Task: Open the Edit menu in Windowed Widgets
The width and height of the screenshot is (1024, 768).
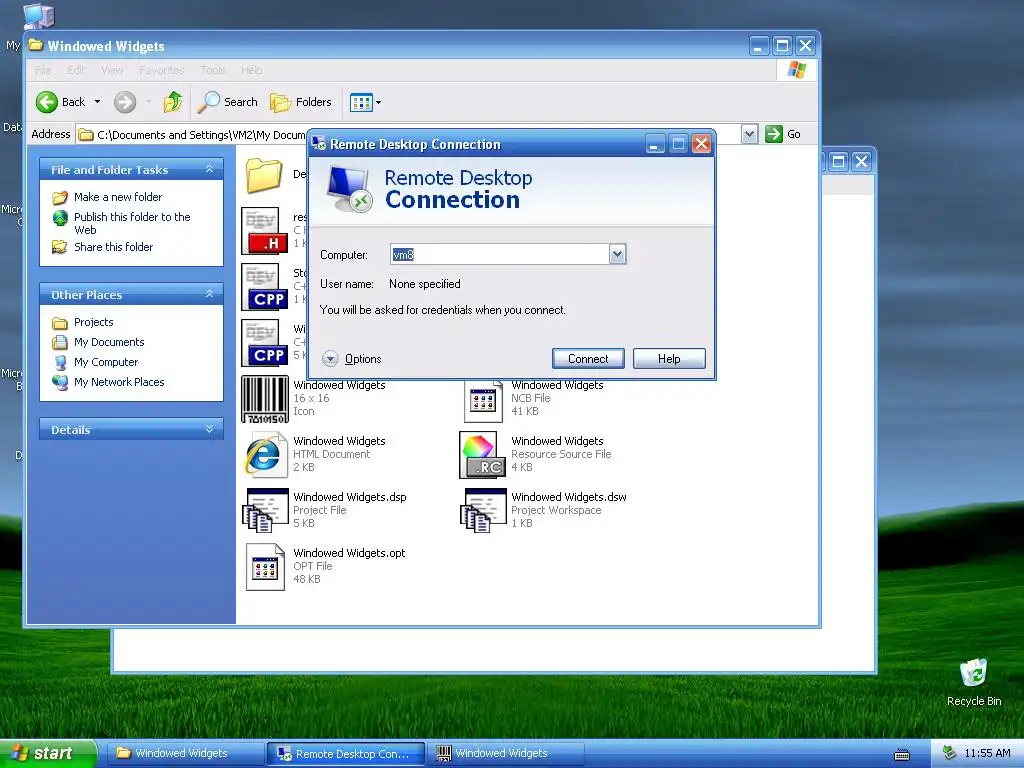Action: click(x=76, y=70)
